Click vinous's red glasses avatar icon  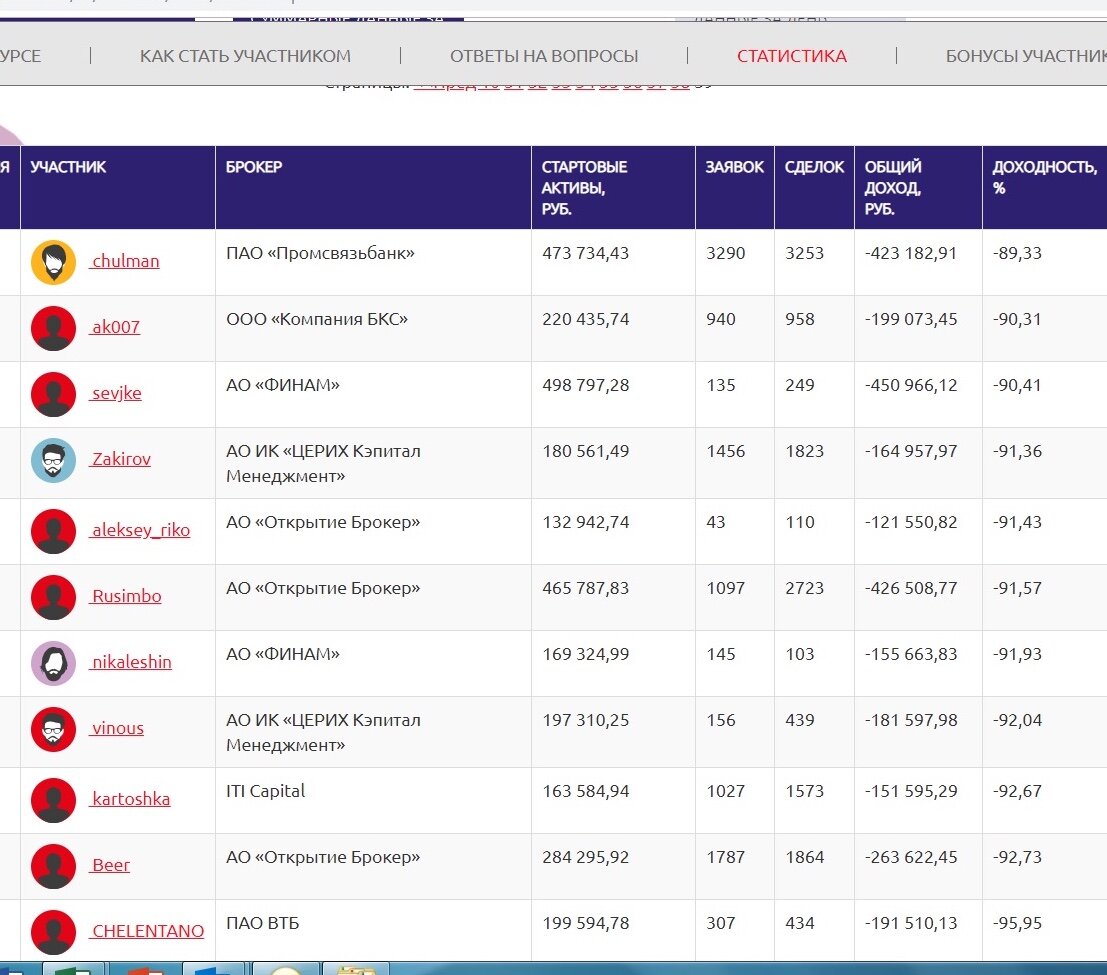pyautogui.click(x=54, y=729)
